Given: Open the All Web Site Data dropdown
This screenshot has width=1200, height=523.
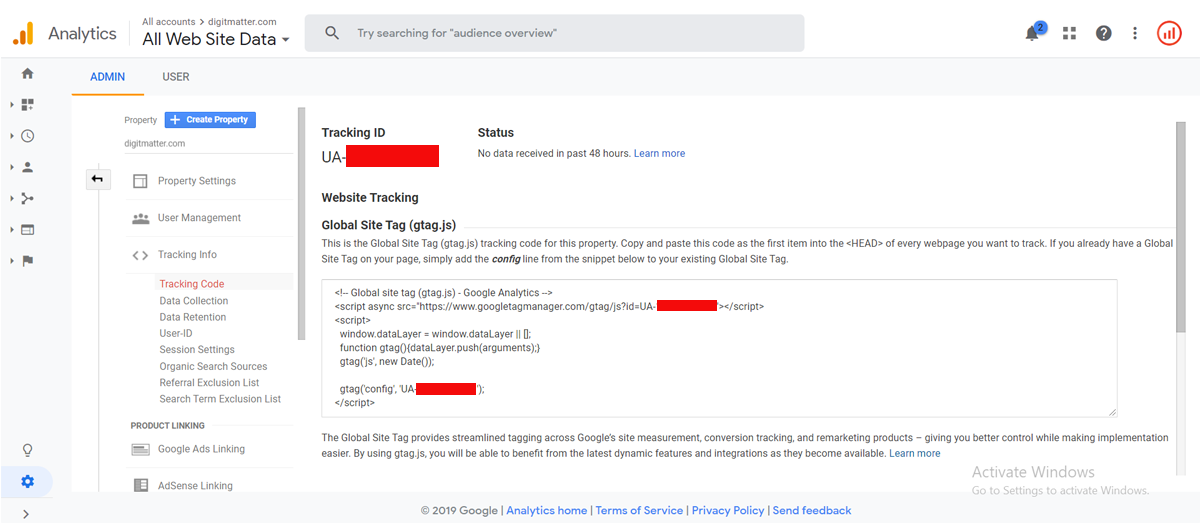Looking at the screenshot, I should pos(216,40).
